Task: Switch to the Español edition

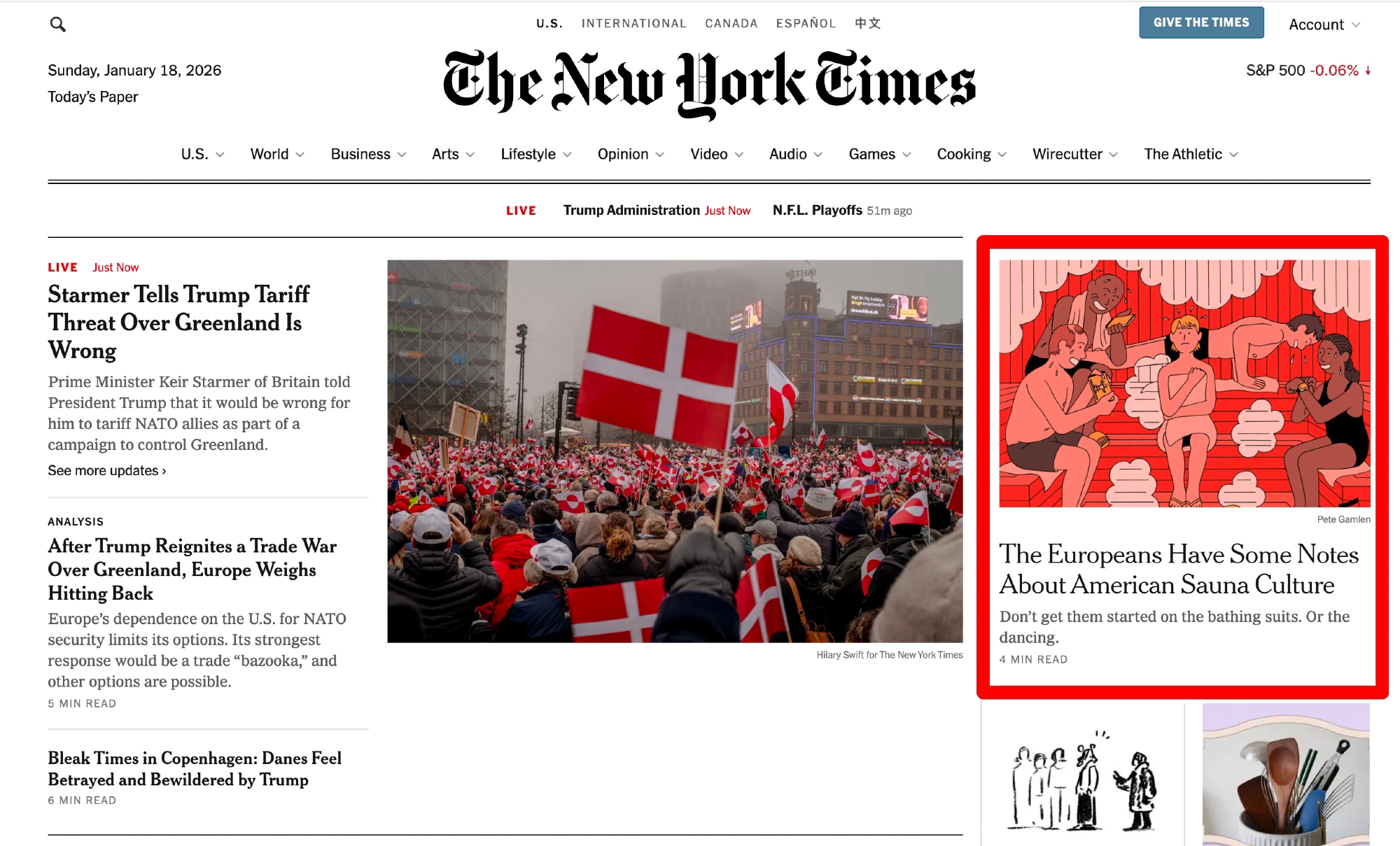Action: pyautogui.click(x=806, y=23)
